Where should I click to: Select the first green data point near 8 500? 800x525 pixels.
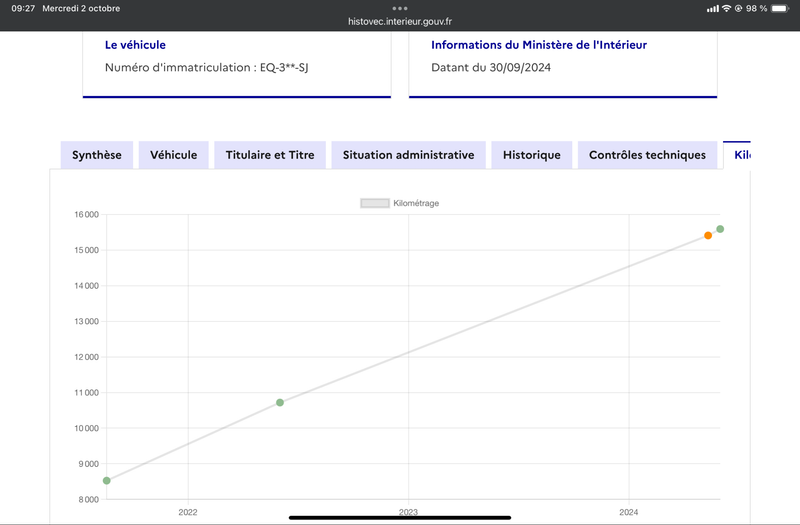[107, 481]
